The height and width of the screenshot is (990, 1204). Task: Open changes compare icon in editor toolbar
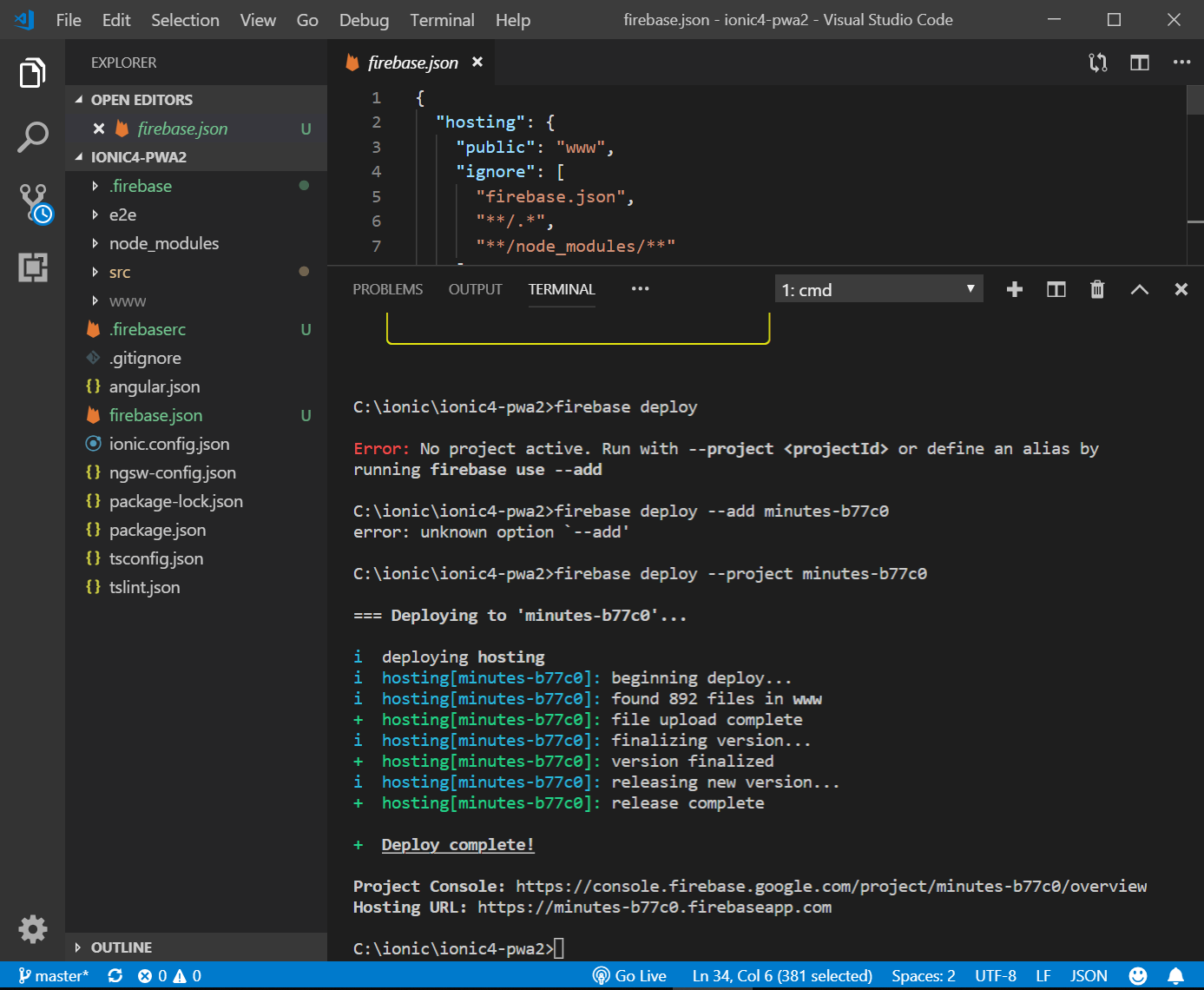point(1098,63)
